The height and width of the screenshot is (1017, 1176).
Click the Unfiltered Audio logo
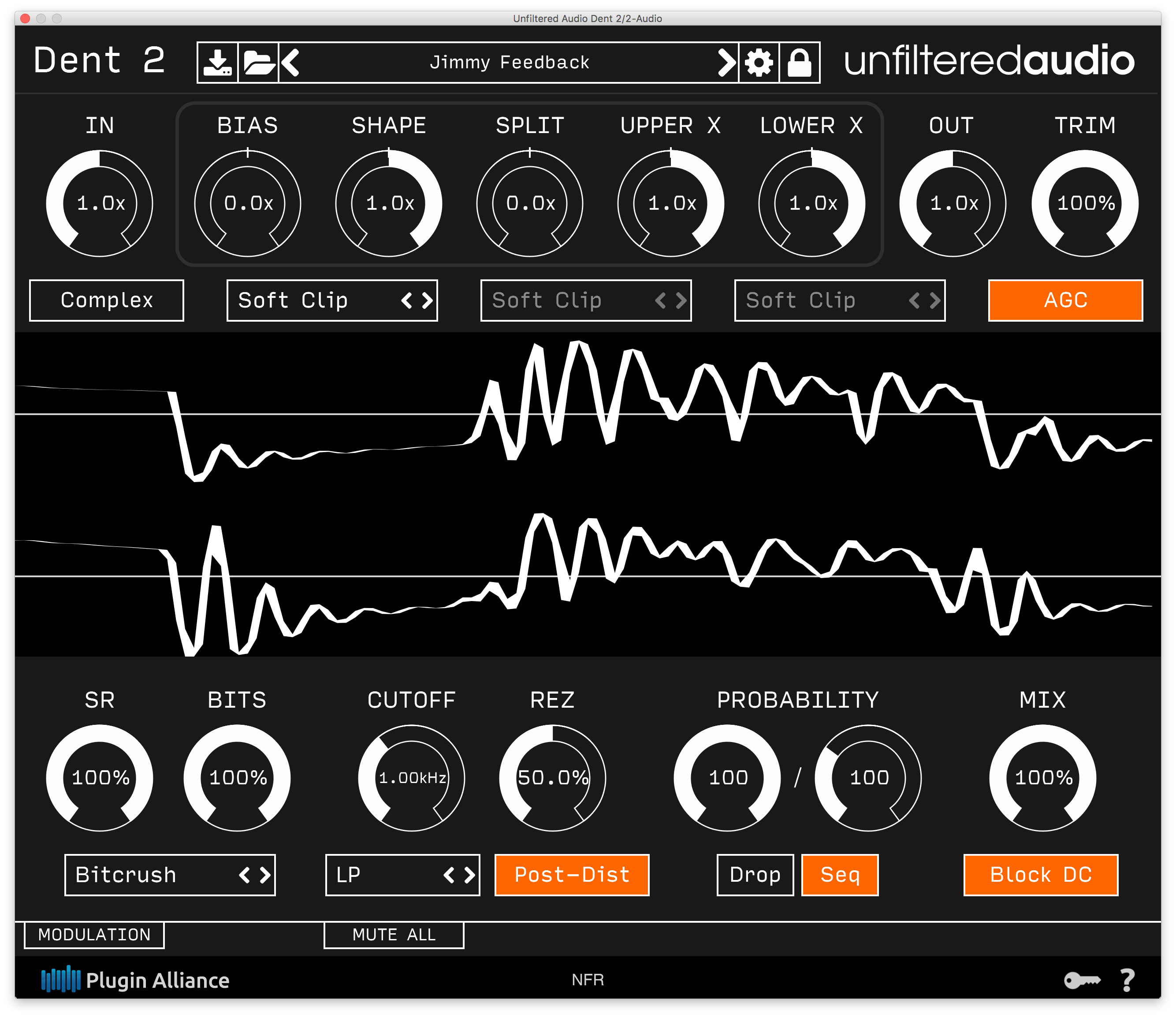(x=988, y=61)
